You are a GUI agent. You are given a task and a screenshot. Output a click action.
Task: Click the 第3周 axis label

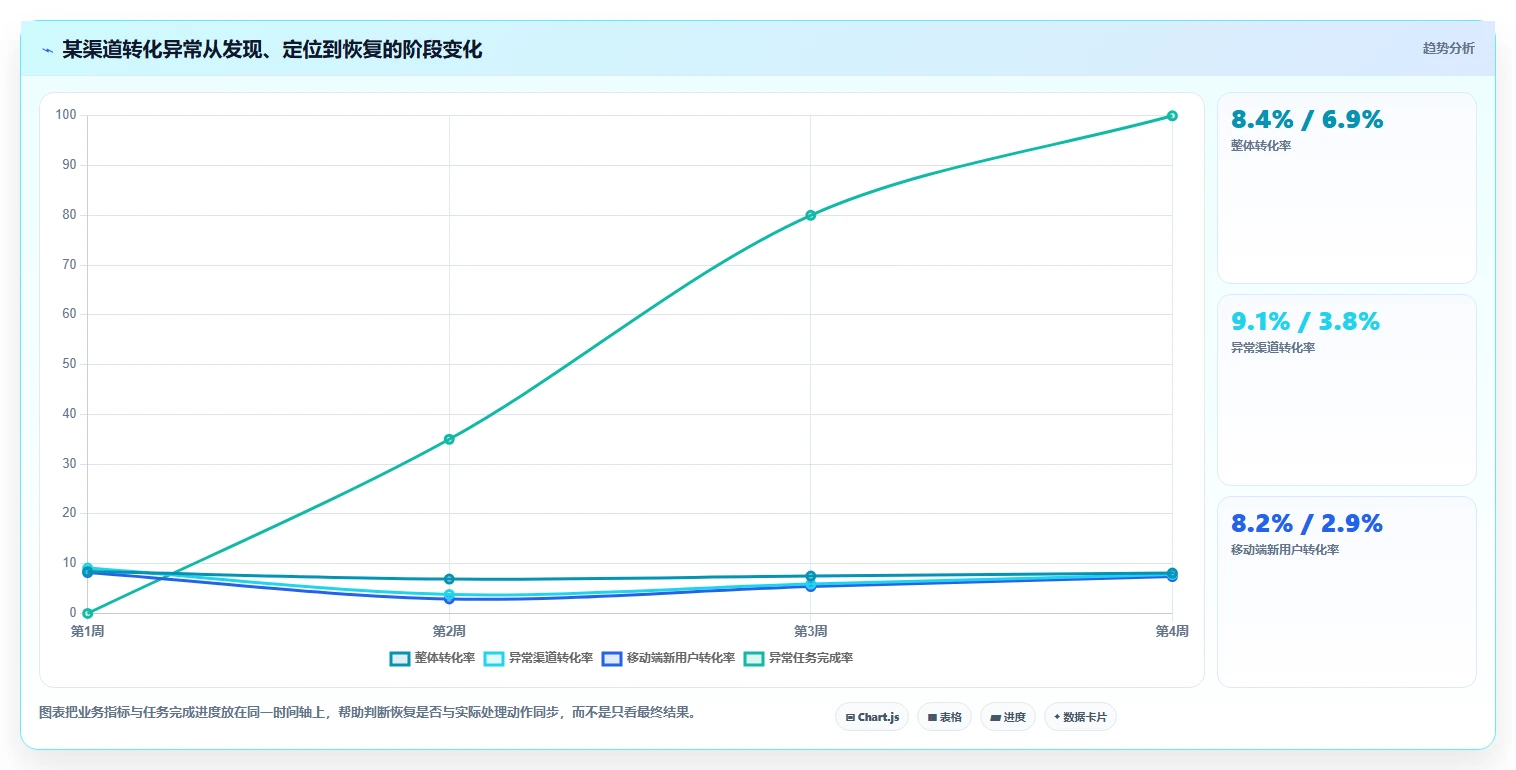point(810,631)
